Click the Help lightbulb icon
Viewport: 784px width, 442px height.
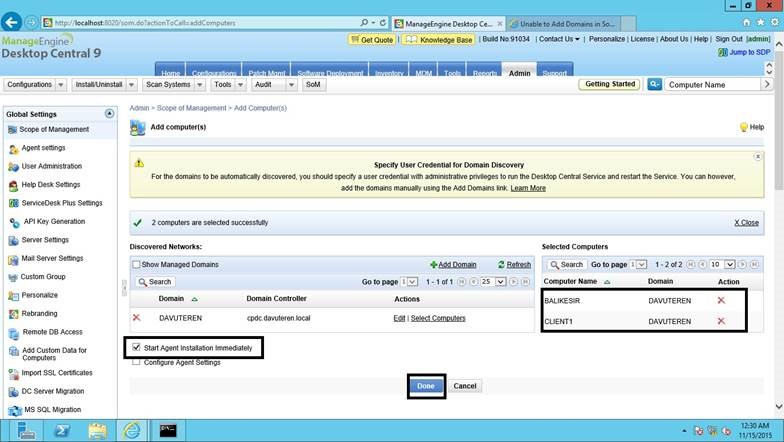(x=744, y=127)
